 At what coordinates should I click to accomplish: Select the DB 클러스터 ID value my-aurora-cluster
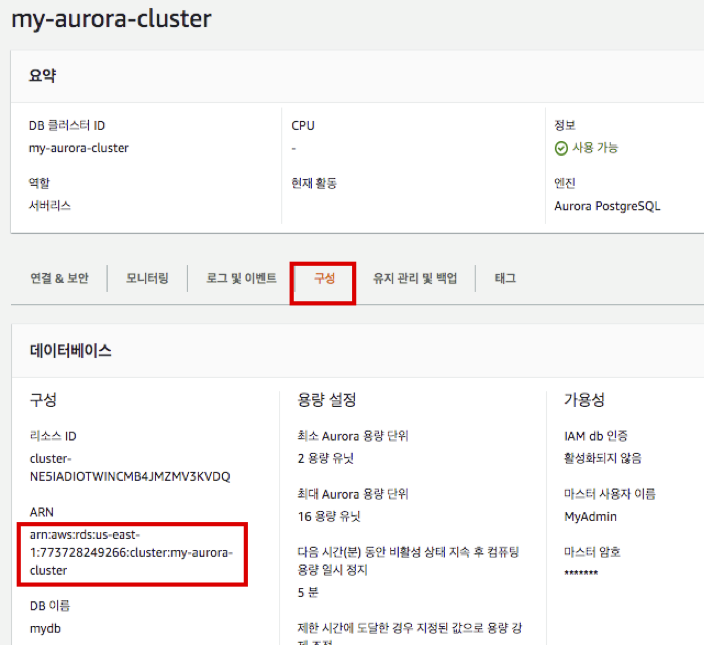pyautogui.click(x=79, y=148)
